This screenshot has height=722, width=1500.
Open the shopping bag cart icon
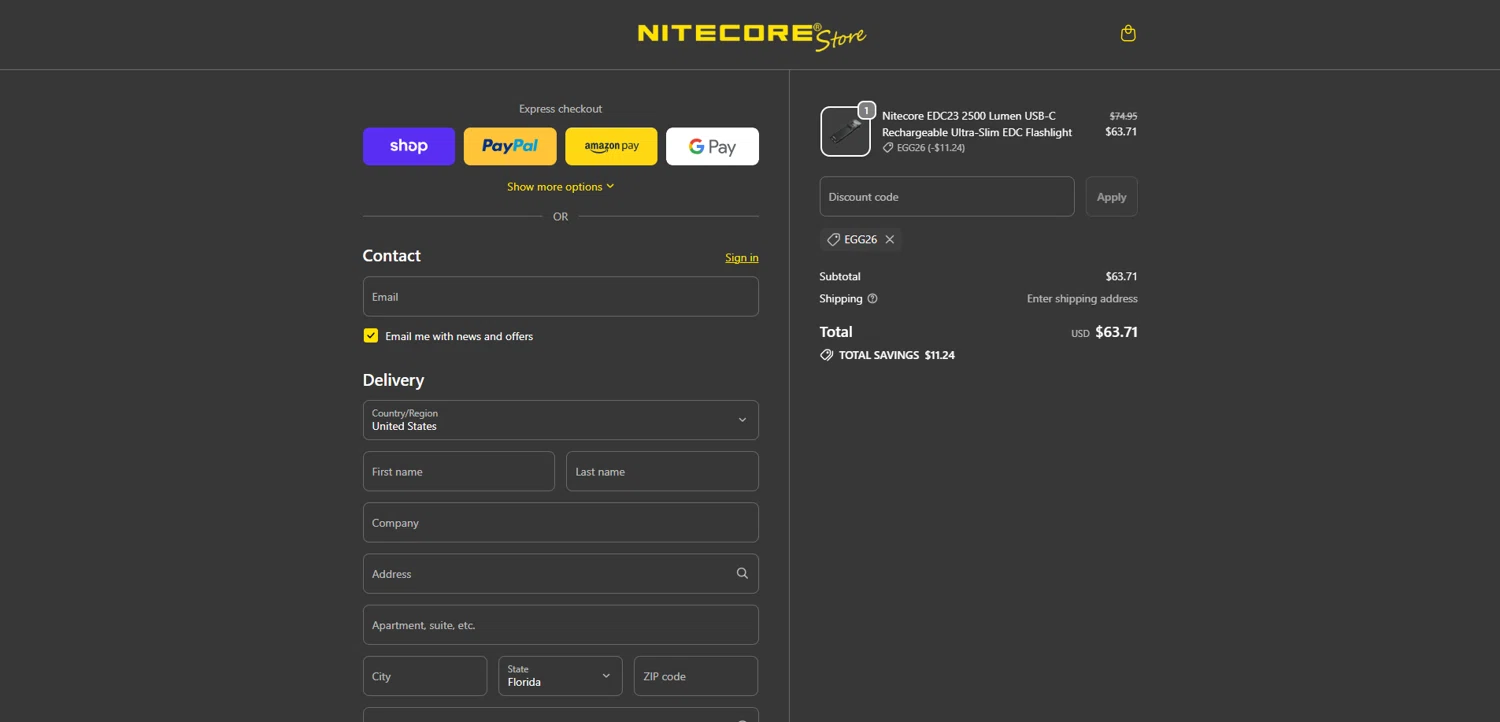coord(1128,34)
